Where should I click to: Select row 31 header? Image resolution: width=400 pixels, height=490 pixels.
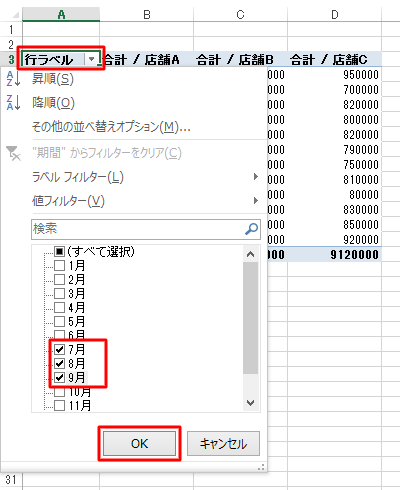(11, 480)
